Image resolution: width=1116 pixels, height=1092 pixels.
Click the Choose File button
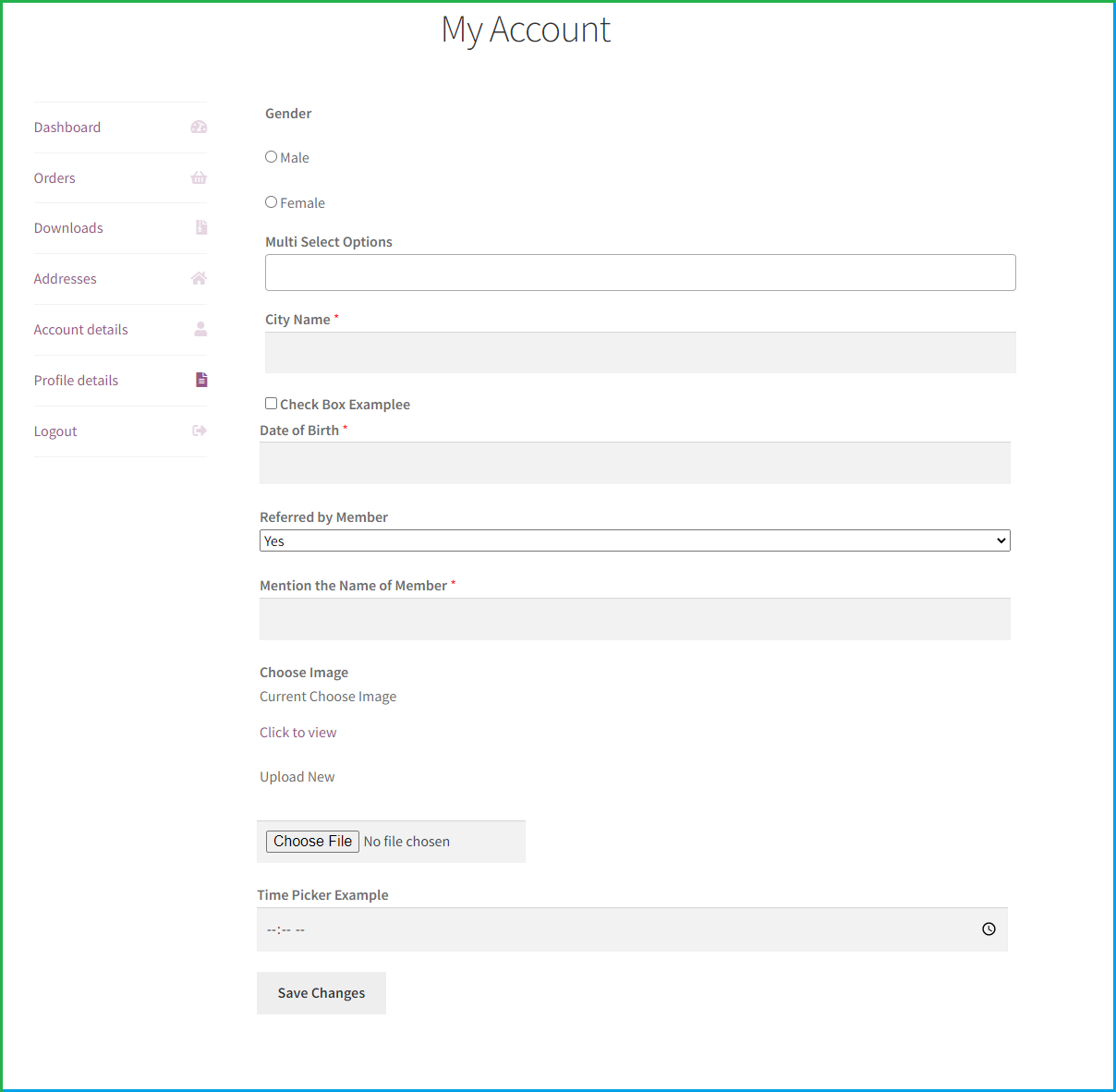[x=312, y=842]
